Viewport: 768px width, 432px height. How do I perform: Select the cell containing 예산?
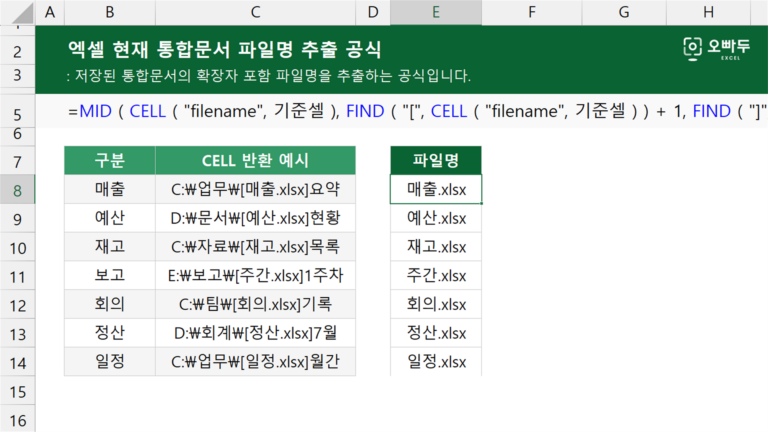tap(110, 218)
